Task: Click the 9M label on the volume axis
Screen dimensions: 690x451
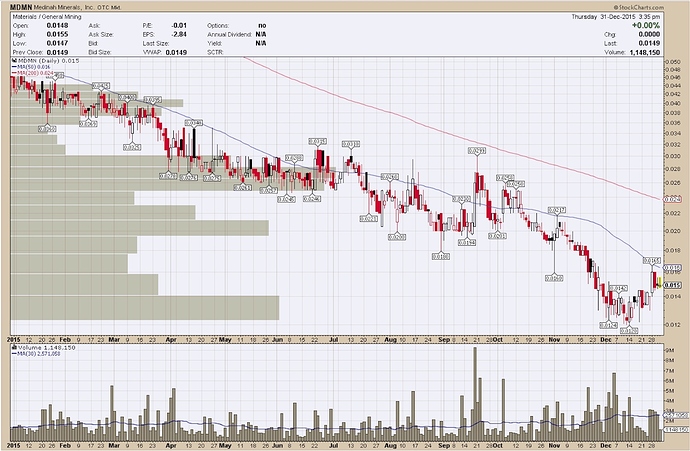Action: [x=668, y=351]
